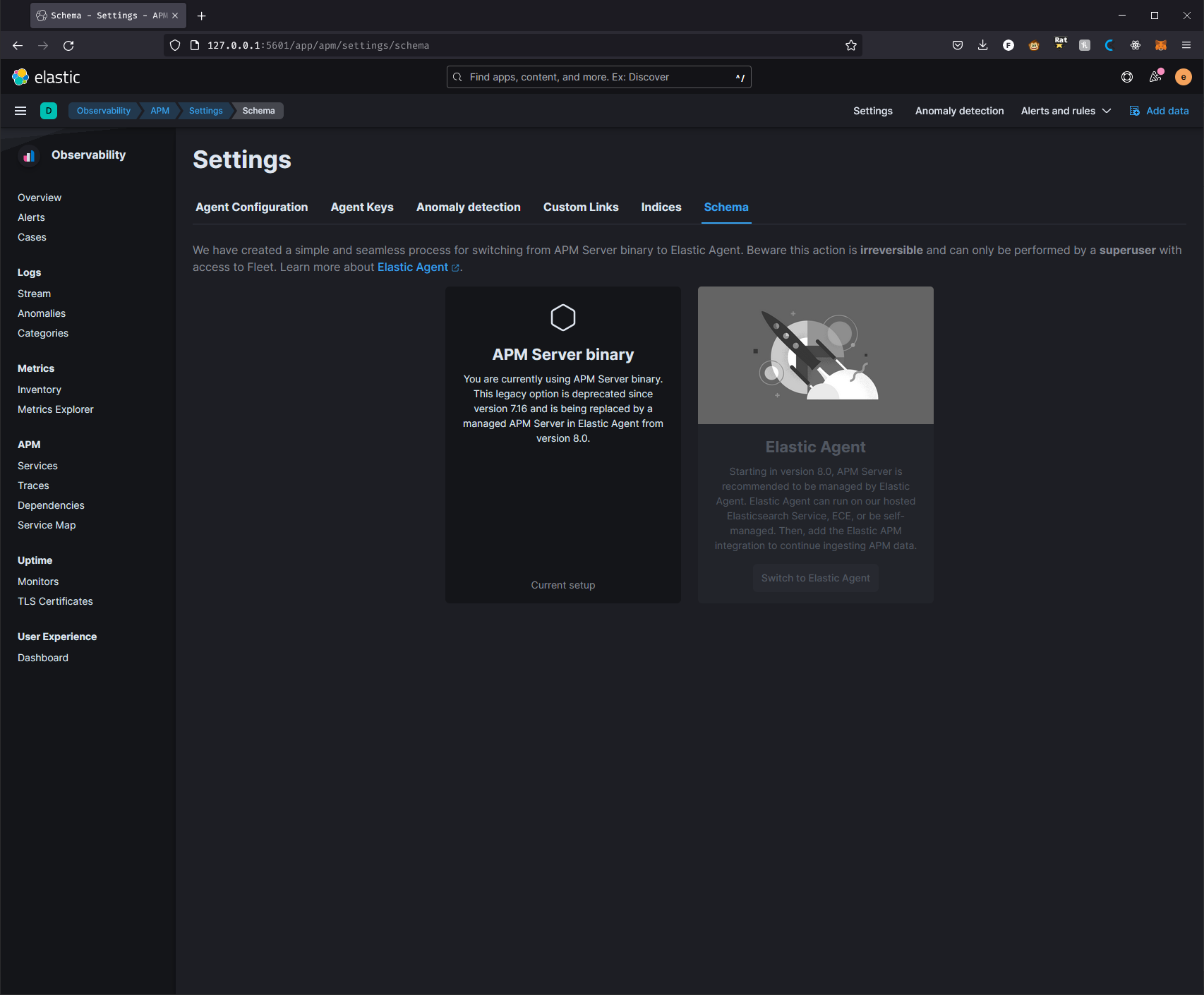
Task: Open the Pocket save icon
Action: pyautogui.click(x=958, y=45)
